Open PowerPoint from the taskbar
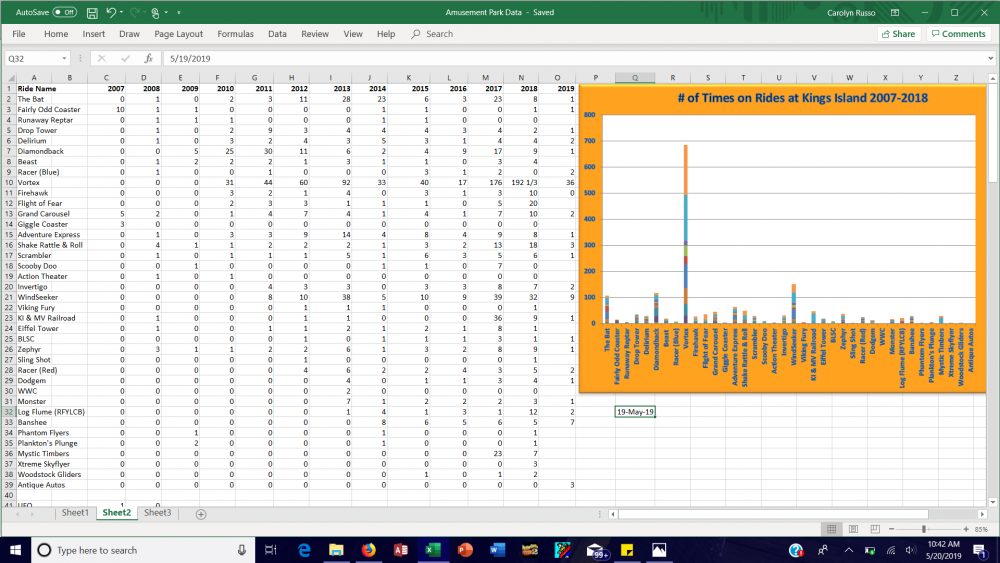Viewport: 1000px width, 563px height. [464, 550]
